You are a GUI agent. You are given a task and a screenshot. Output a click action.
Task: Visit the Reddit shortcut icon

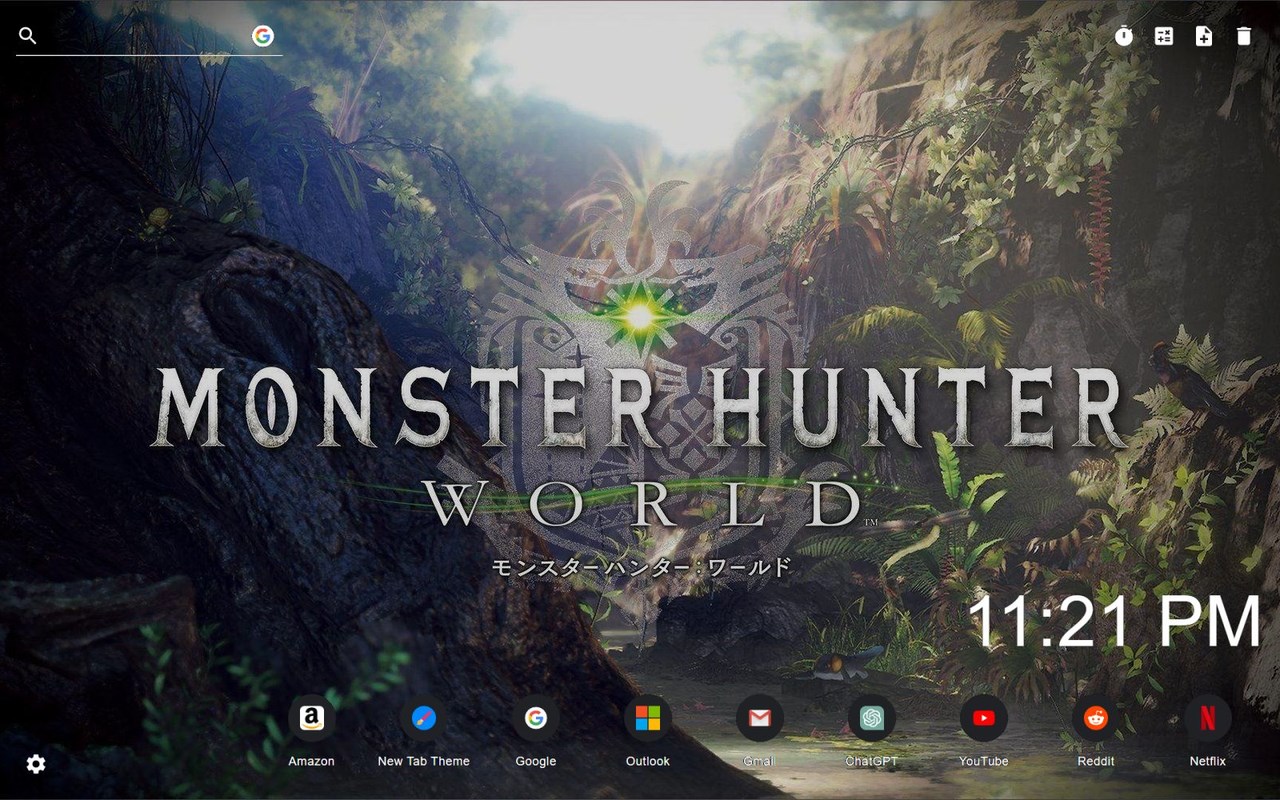pyautogui.click(x=1096, y=718)
